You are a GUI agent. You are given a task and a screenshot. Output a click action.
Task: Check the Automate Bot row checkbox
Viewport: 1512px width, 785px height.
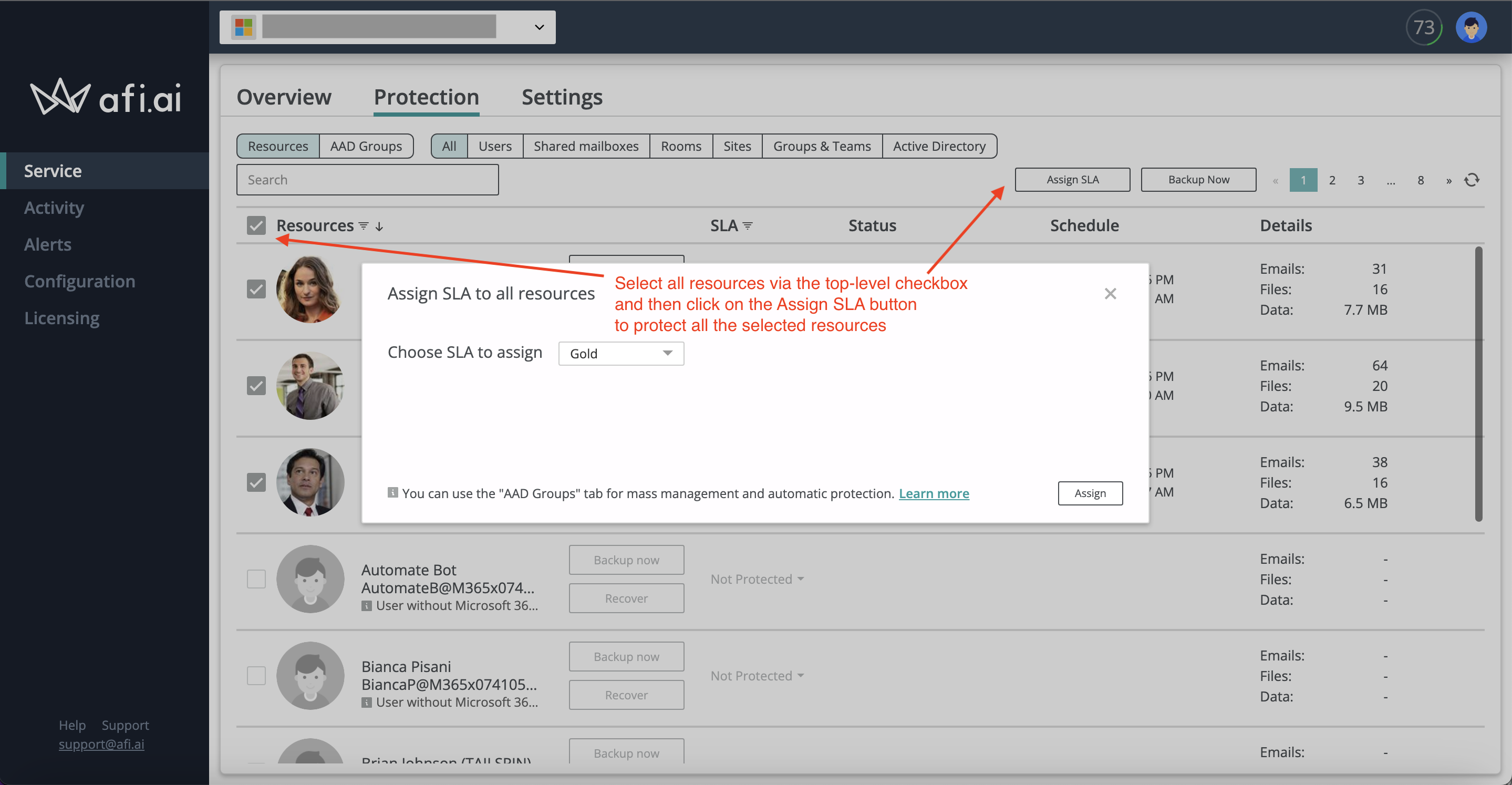(256, 579)
